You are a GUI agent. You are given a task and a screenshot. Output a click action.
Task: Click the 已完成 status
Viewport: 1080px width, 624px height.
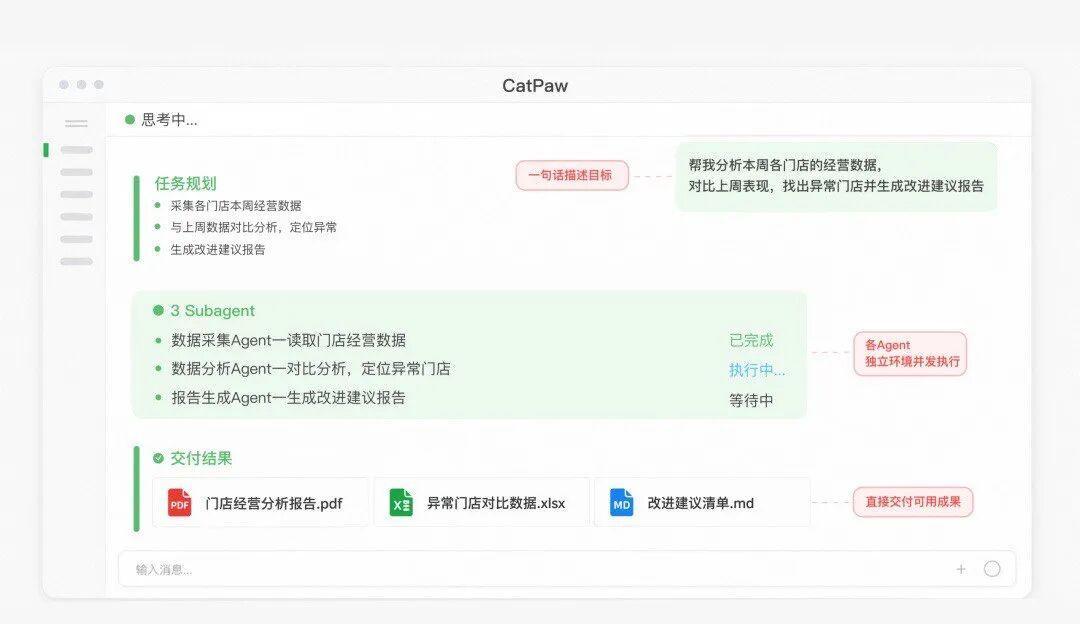point(751,340)
